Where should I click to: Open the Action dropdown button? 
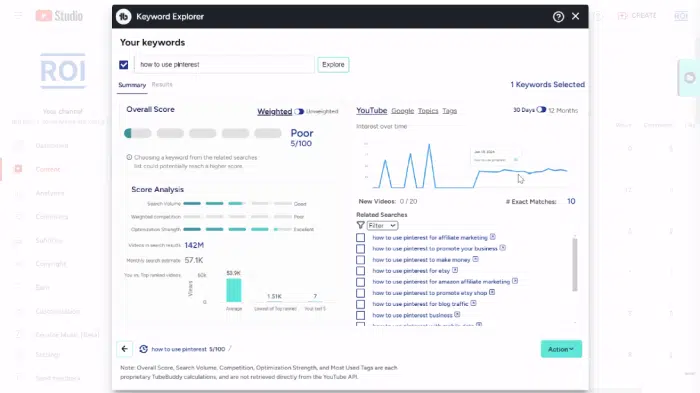point(561,349)
